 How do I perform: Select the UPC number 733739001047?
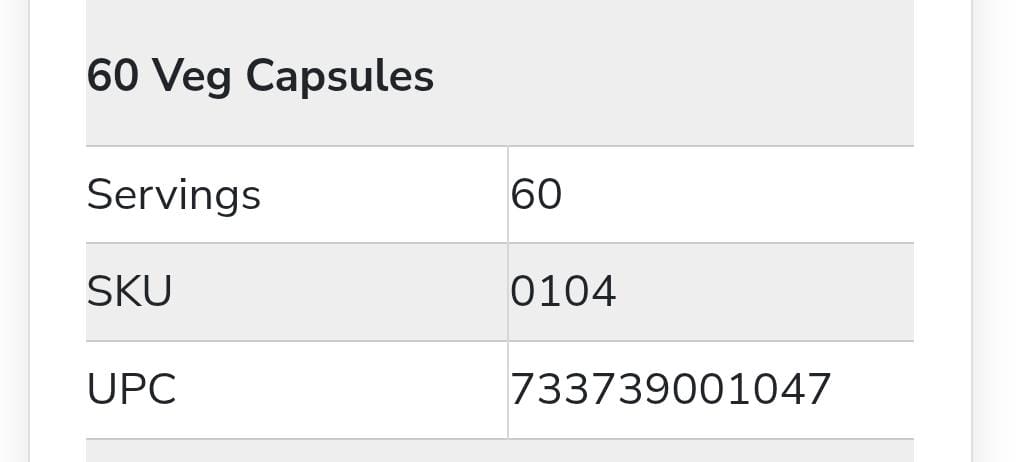tap(670, 389)
